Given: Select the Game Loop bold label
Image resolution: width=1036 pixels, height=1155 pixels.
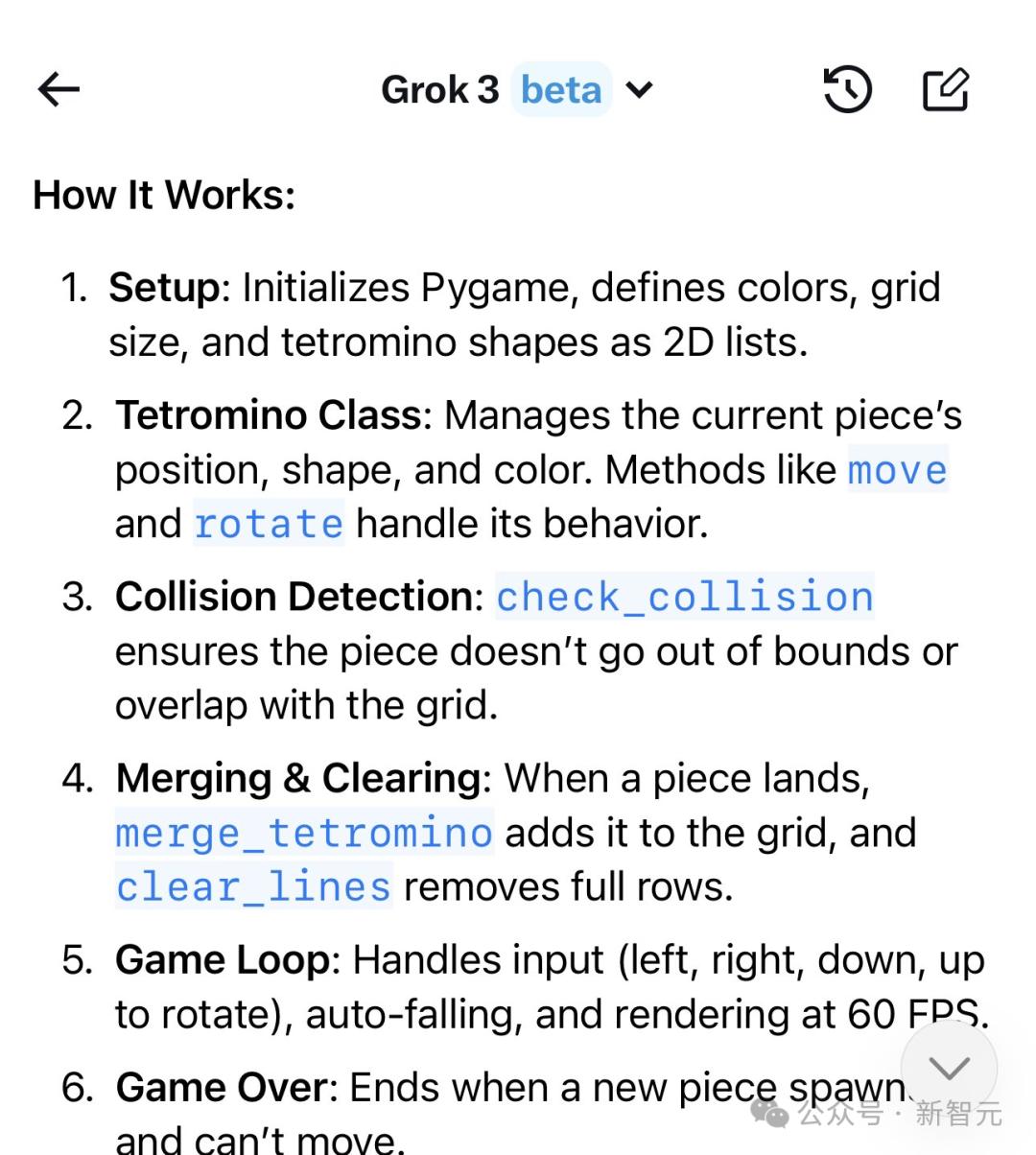Looking at the screenshot, I should tap(223, 960).
